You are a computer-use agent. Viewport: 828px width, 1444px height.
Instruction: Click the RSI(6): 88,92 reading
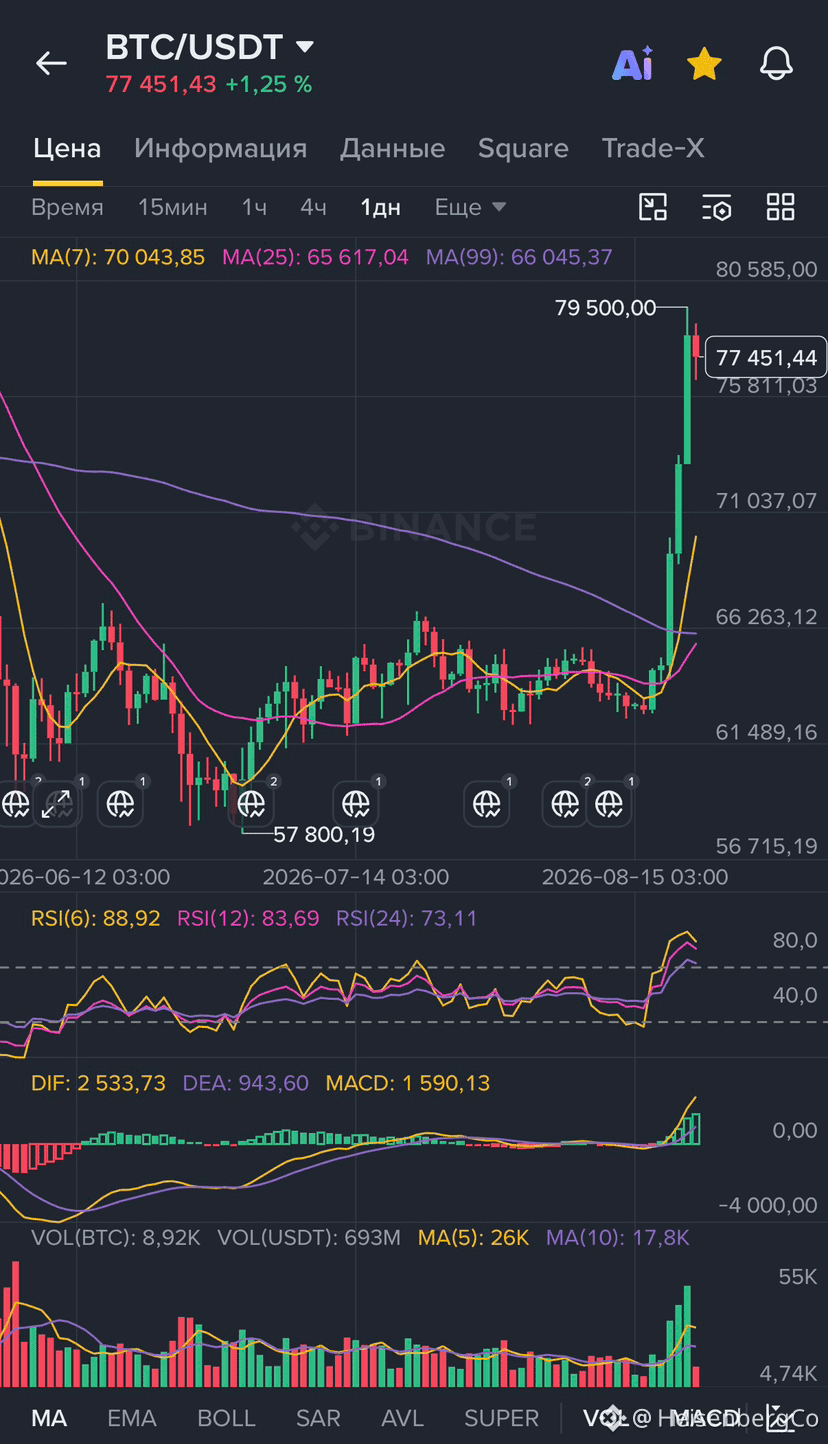coord(95,918)
